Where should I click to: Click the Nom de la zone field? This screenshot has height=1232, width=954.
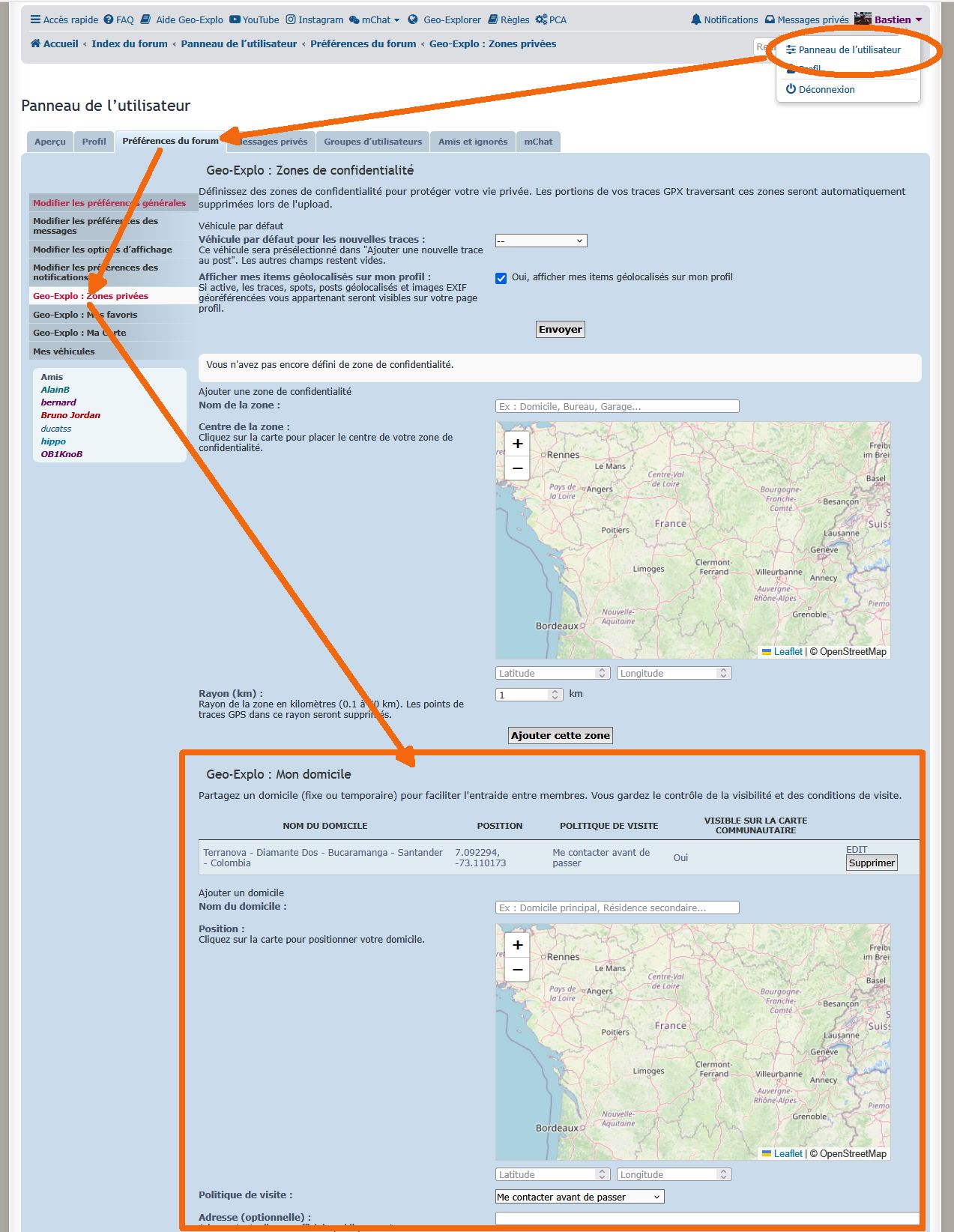[617, 406]
